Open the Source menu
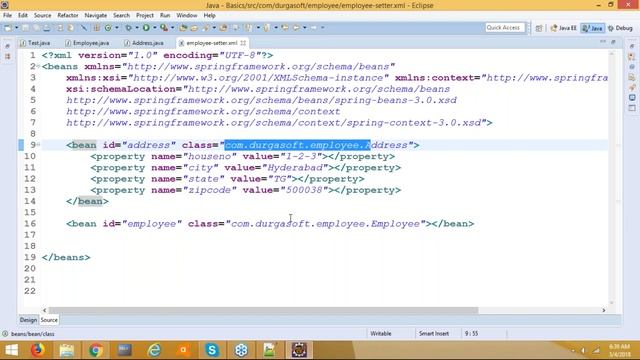The image size is (640, 360). [42, 16]
